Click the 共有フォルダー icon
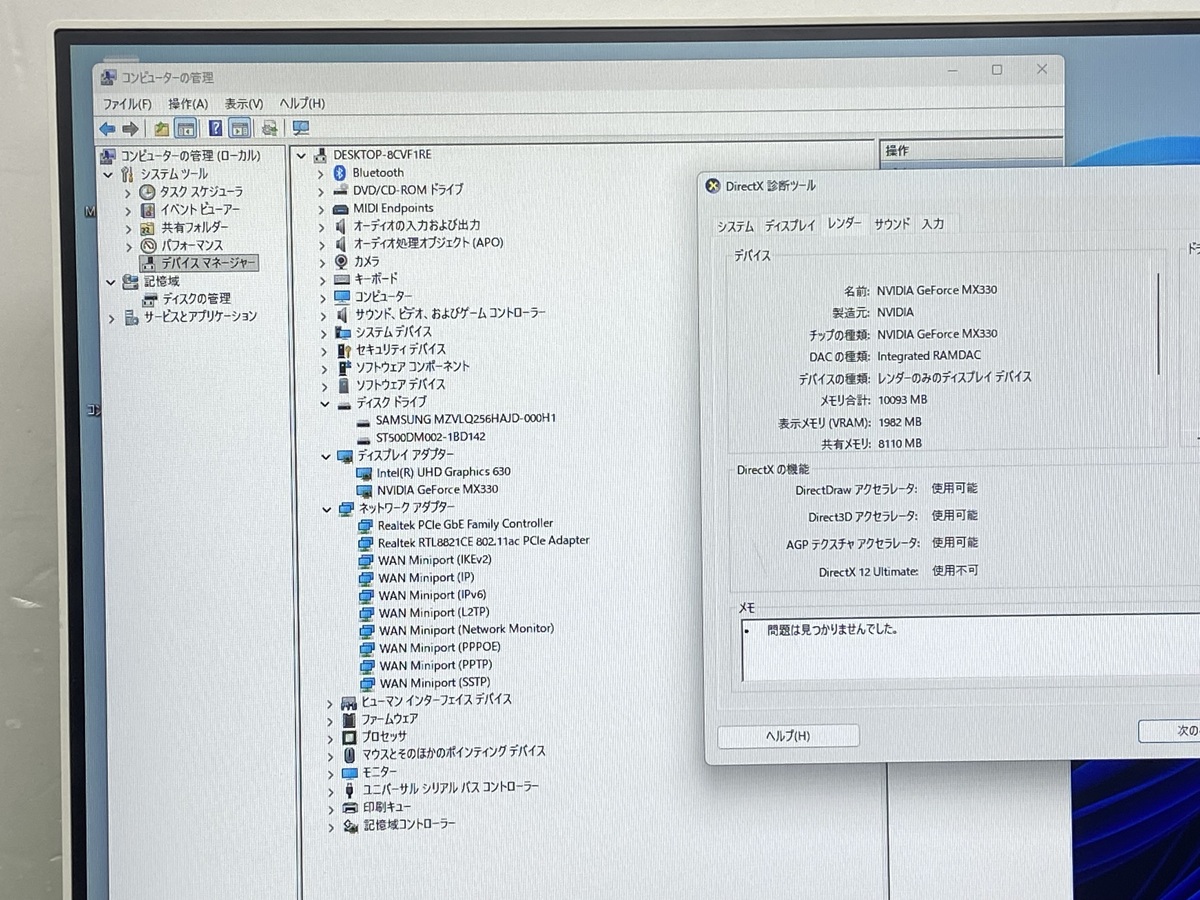 tap(148, 227)
